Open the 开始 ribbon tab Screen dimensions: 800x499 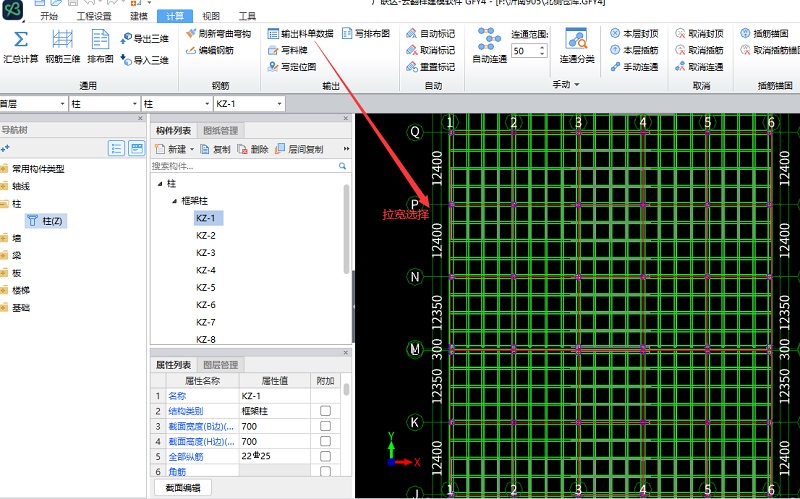point(49,16)
